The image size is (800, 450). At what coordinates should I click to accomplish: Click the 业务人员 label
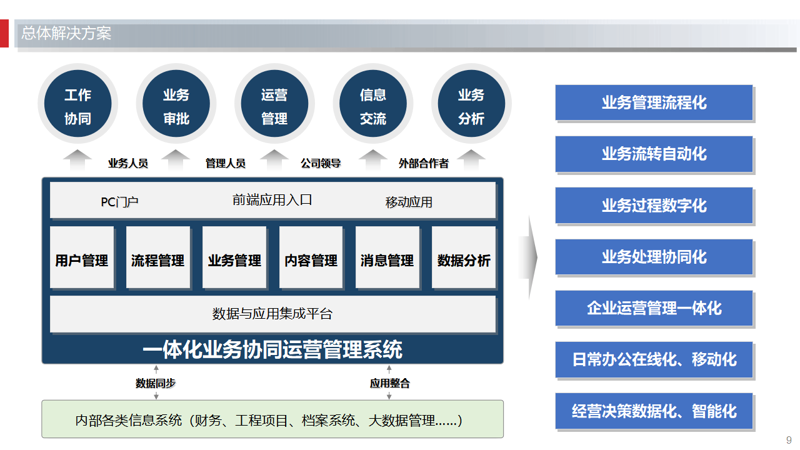(x=128, y=163)
